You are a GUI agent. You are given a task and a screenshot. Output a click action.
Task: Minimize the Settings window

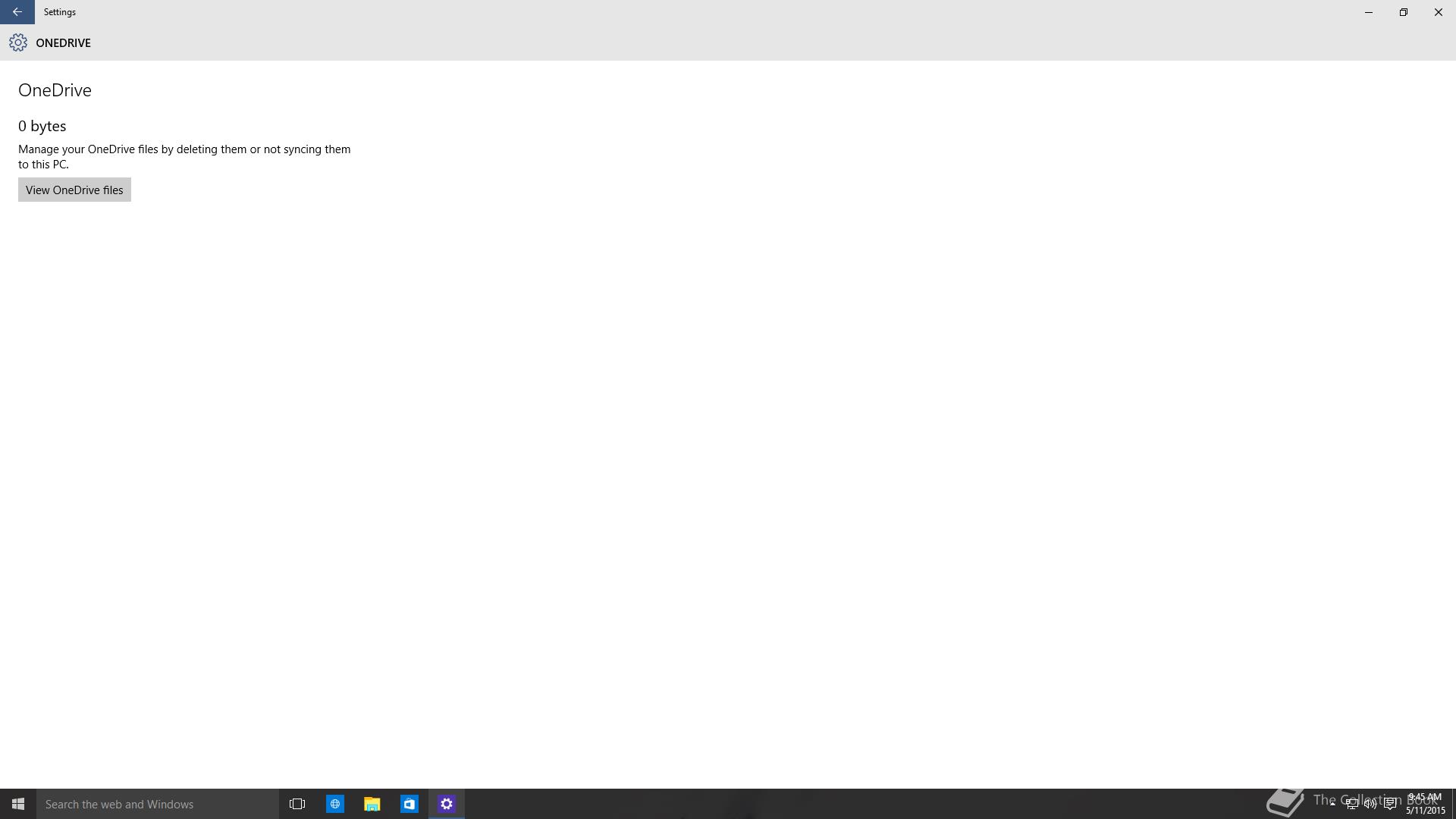coord(1369,12)
